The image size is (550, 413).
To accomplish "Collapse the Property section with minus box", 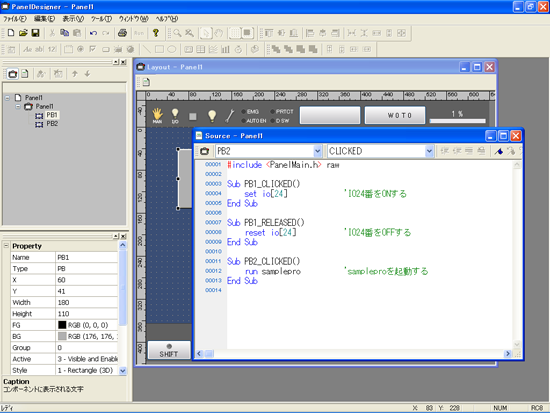I will pyautogui.click(x=6, y=246).
